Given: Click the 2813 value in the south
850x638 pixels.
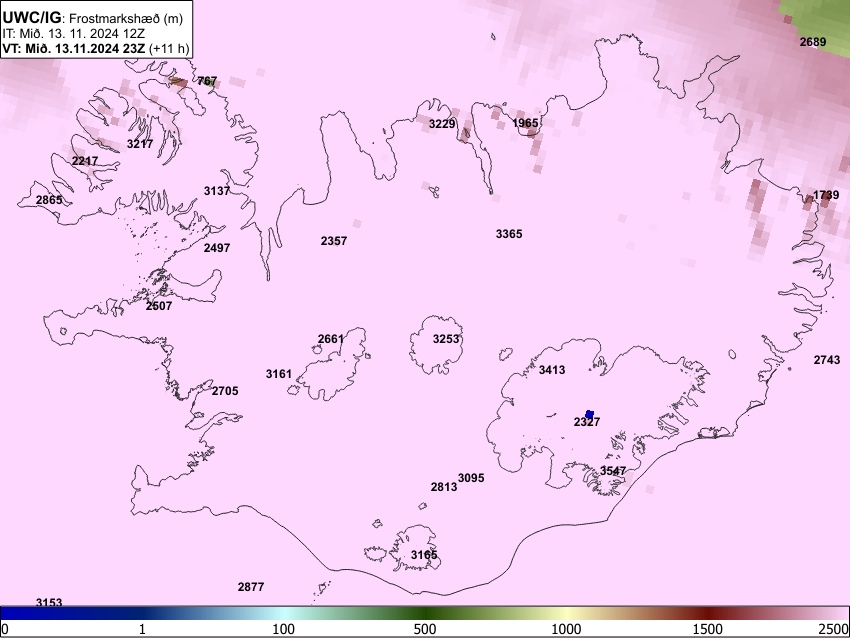Looking at the screenshot, I should click(x=444, y=487).
